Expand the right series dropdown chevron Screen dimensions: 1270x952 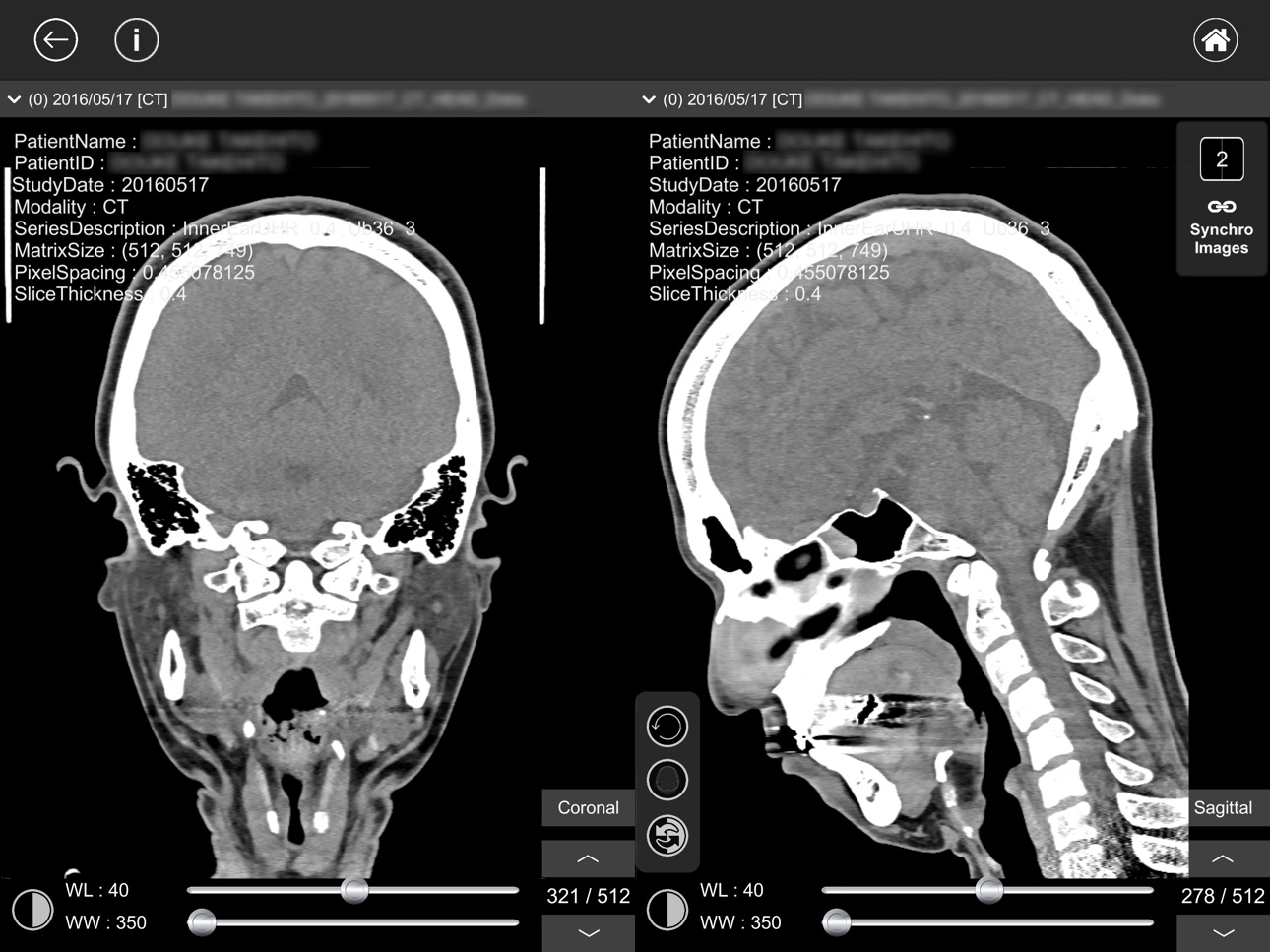pyautogui.click(x=649, y=99)
